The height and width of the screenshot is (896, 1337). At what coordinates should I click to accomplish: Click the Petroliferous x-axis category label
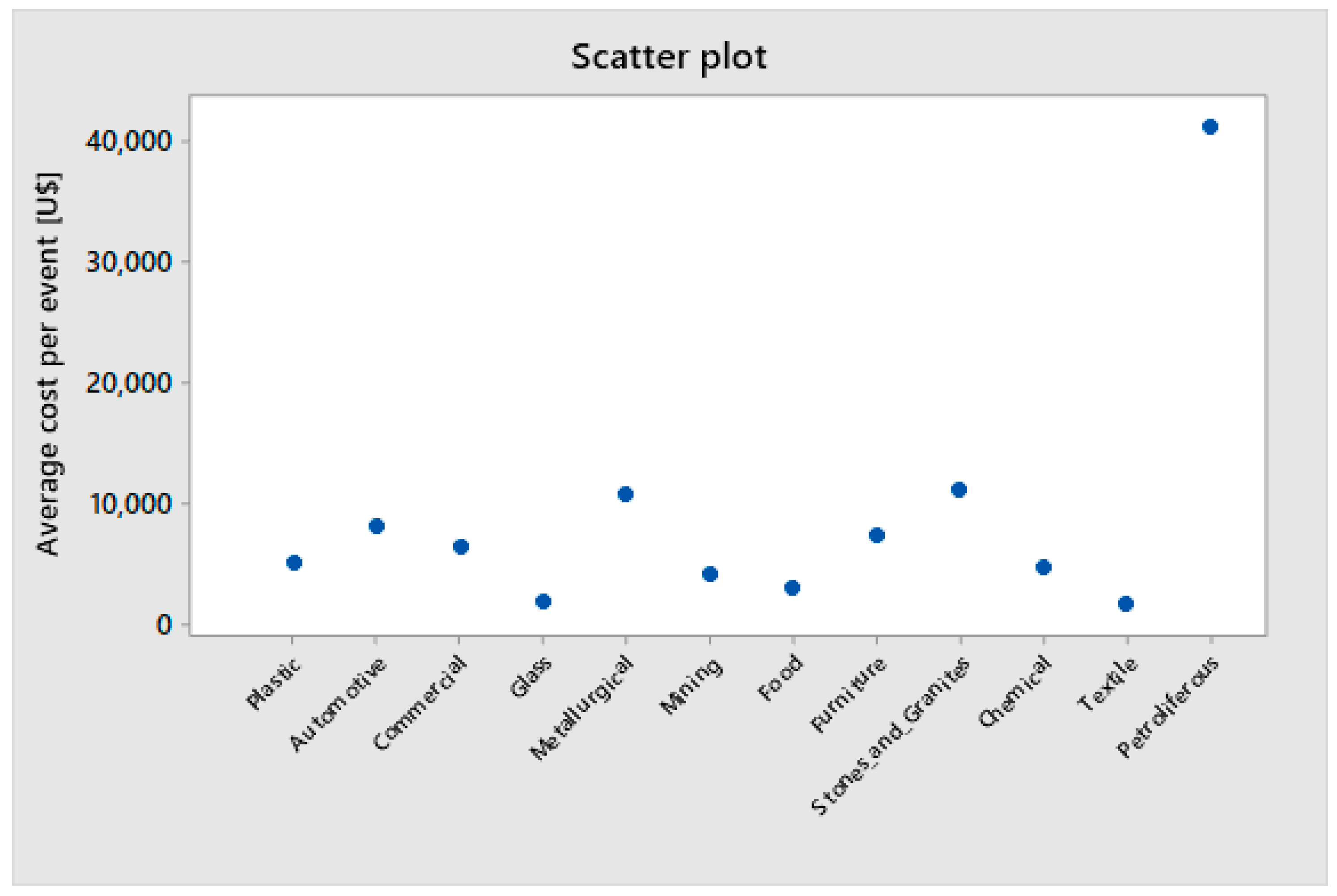[x=1168, y=707]
